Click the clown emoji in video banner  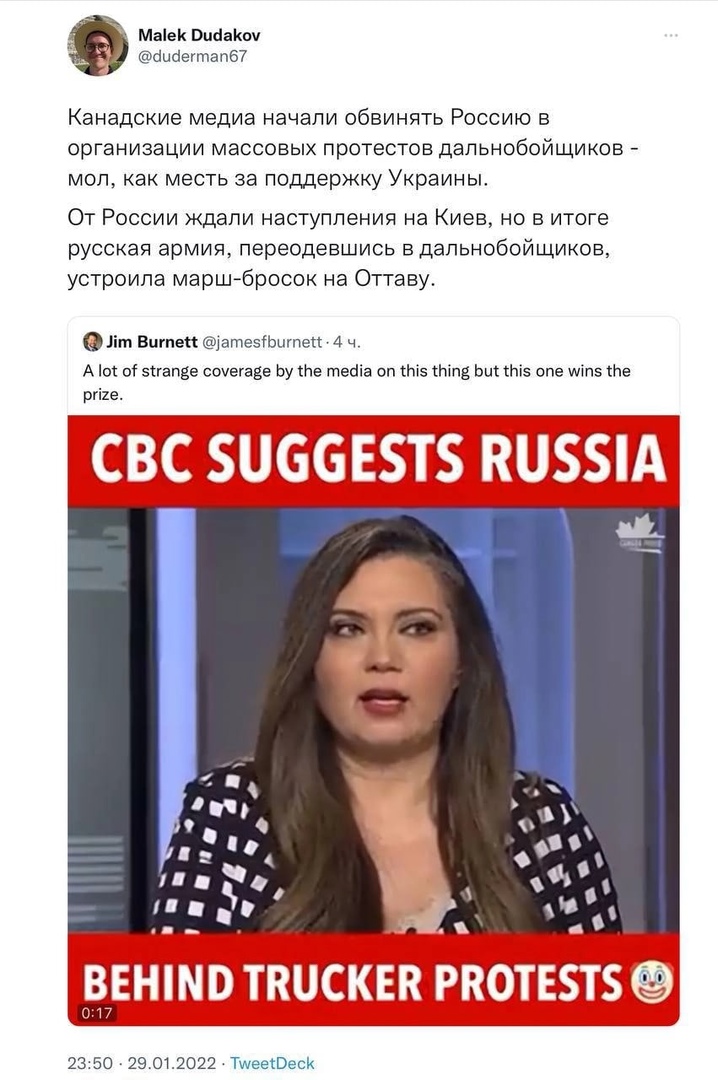point(652,983)
